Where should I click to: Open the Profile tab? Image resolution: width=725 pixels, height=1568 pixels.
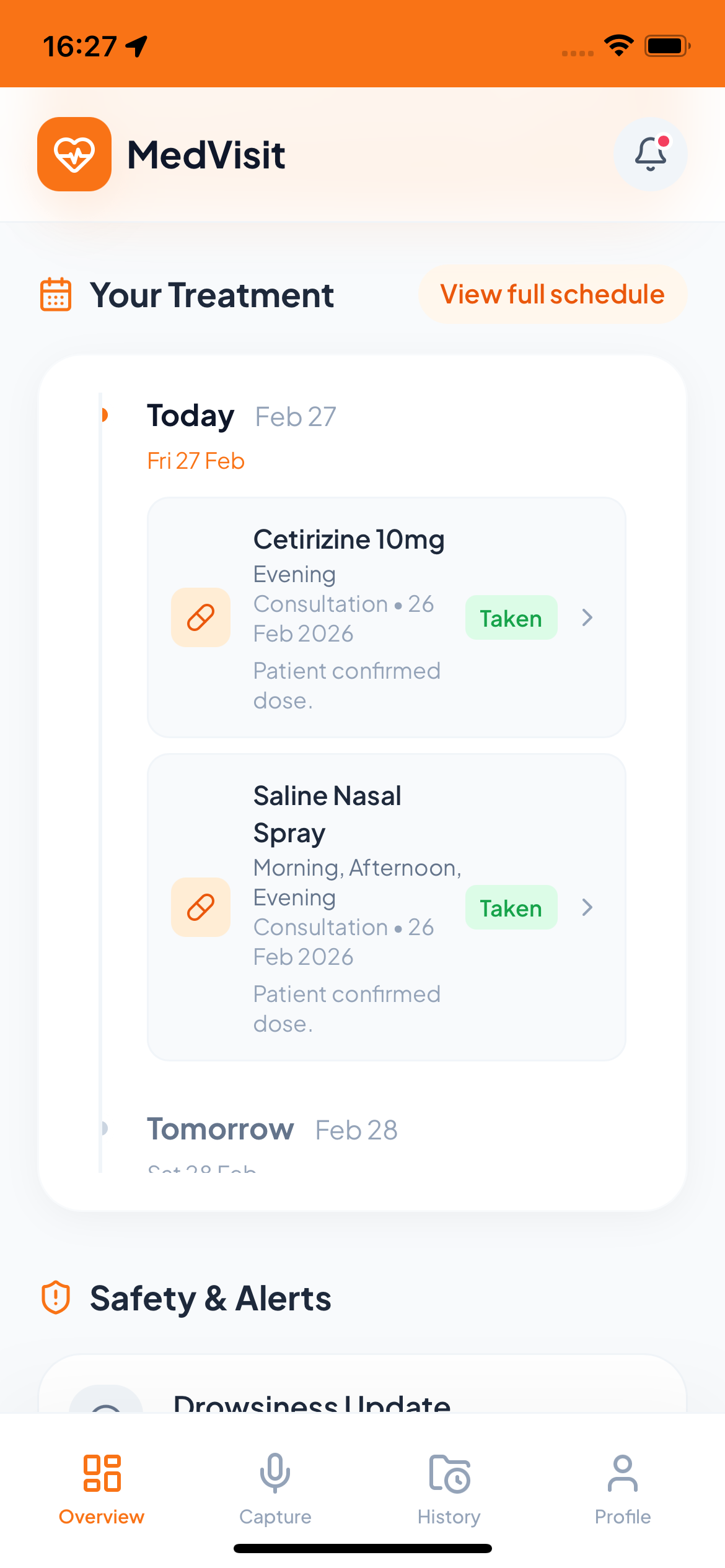623,1489
